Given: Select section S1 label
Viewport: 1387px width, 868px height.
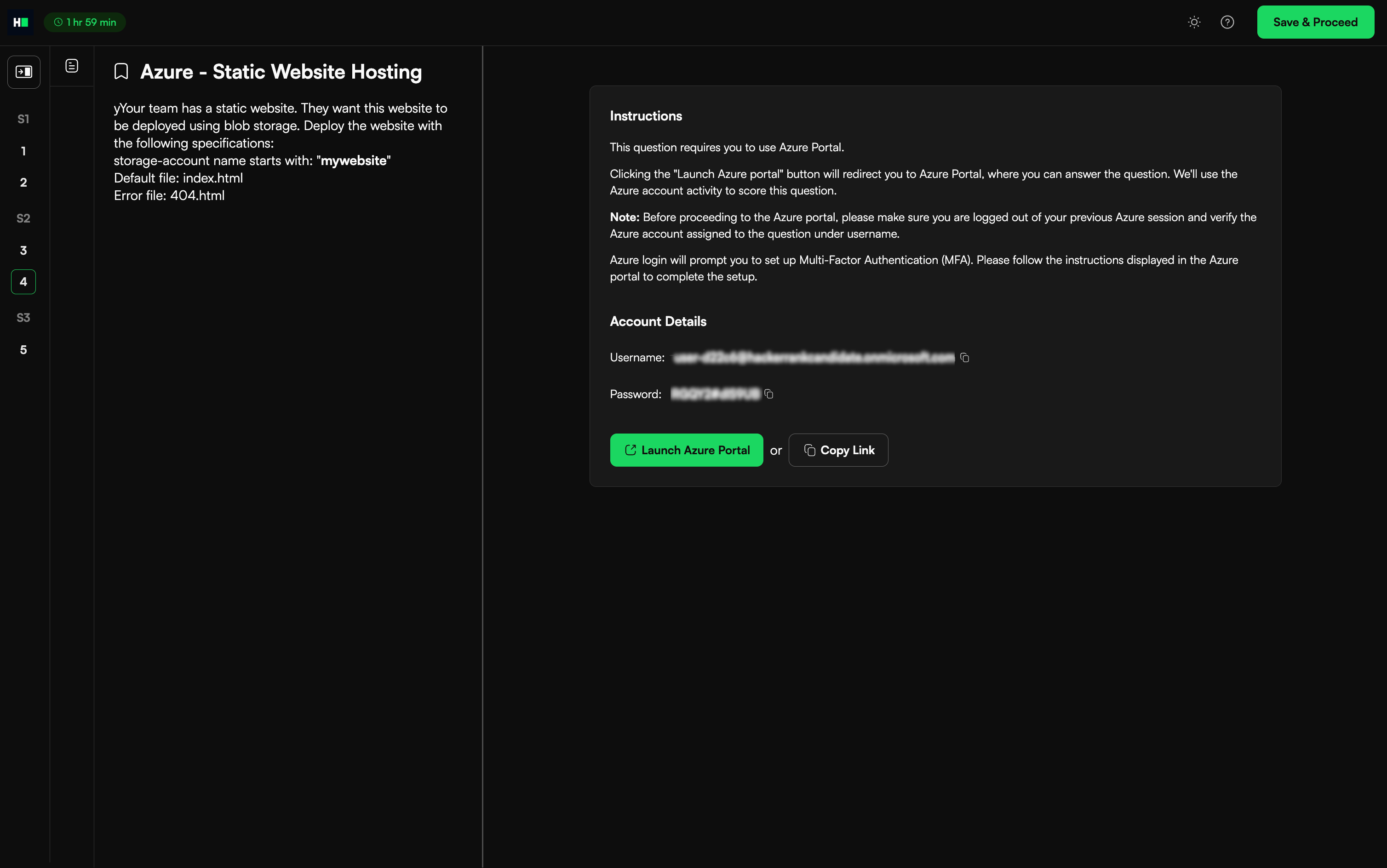Looking at the screenshot, I should pos(23,119).
